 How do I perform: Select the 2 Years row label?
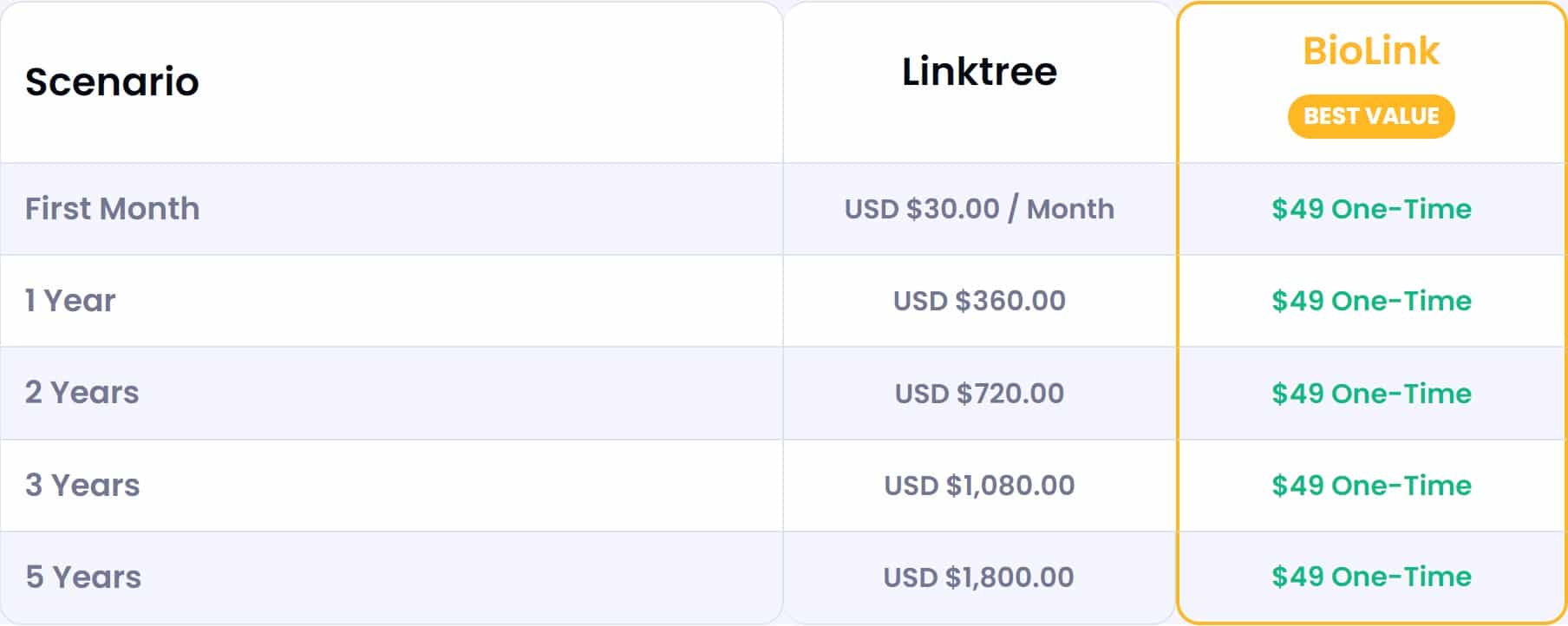point(82,393)
